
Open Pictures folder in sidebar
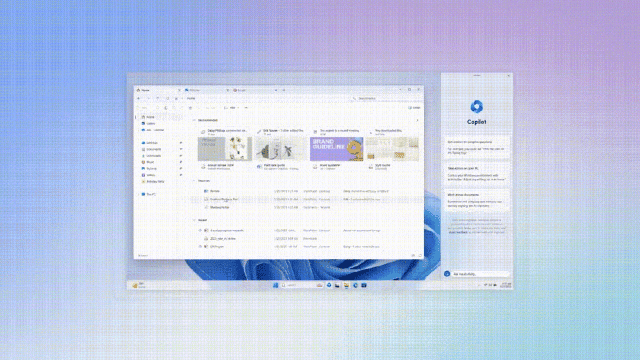(149, 169)
